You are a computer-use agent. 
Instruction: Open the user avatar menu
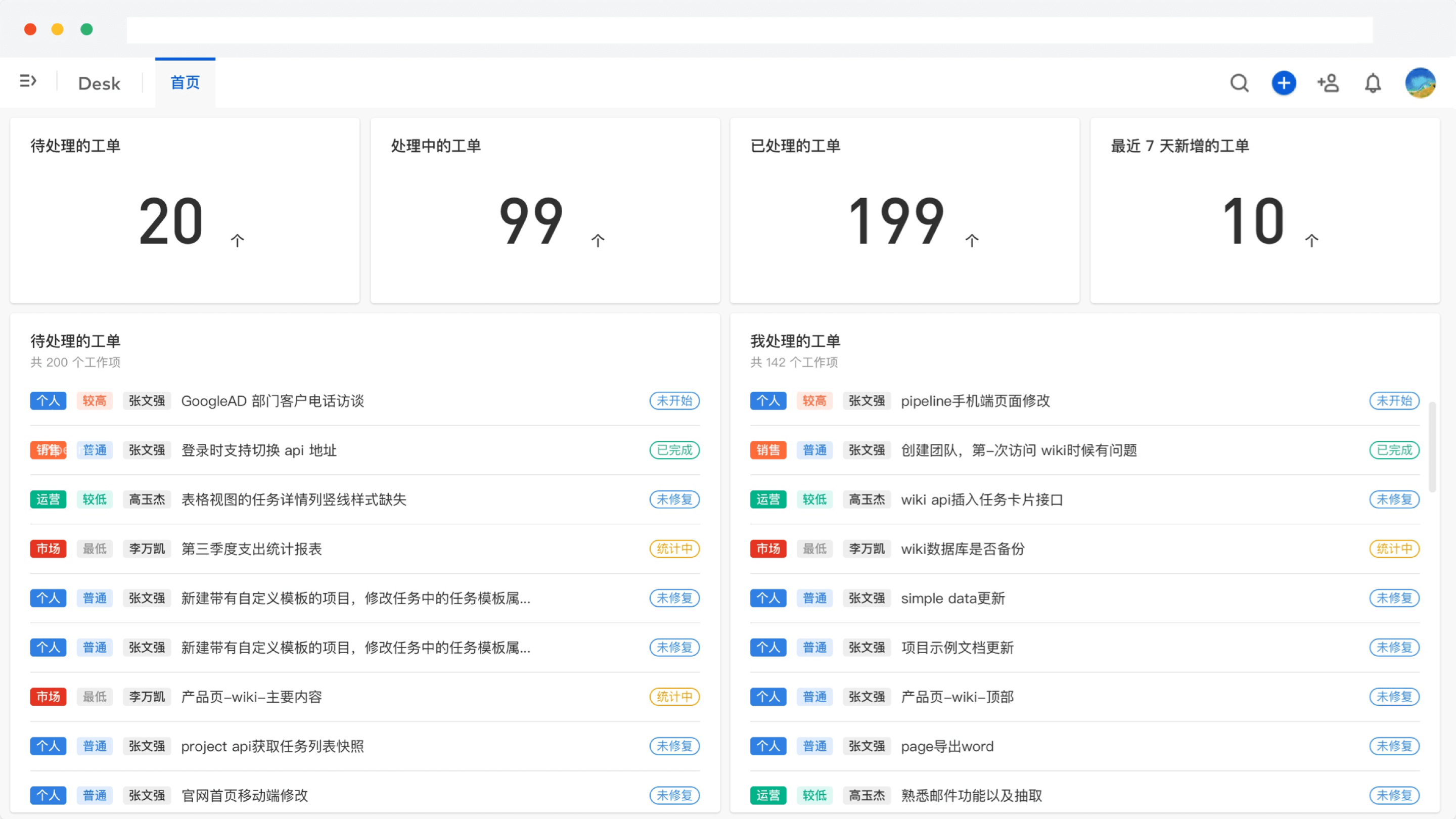(x=1420, y=83)
